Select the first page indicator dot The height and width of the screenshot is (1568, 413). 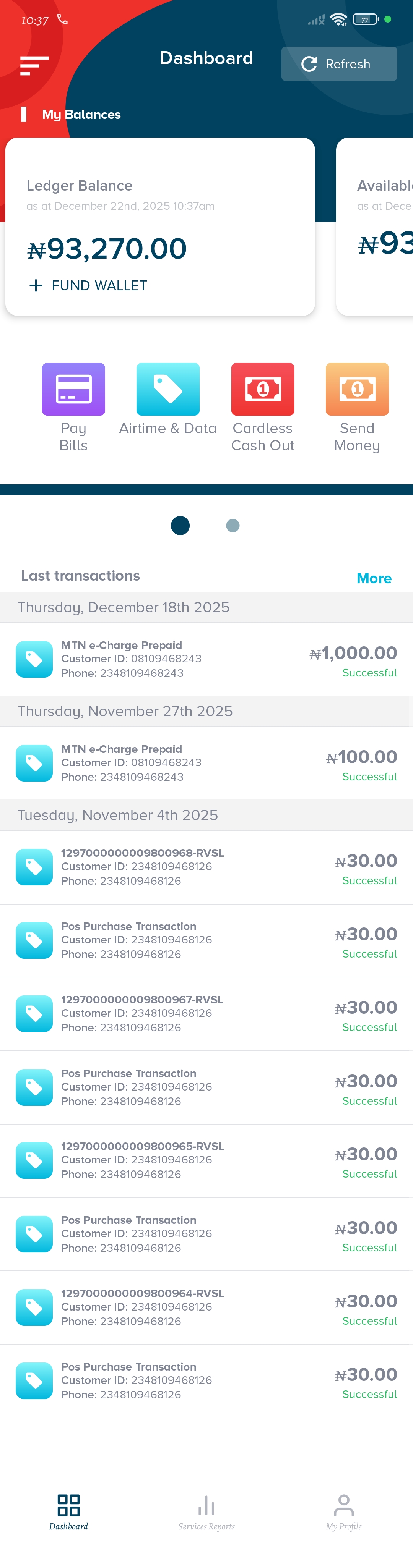(x=180, y=525)
